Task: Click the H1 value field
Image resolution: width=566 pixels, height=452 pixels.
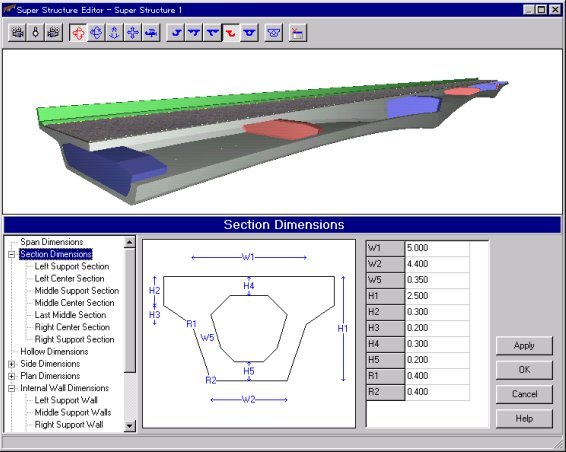Action: (437, 296)
